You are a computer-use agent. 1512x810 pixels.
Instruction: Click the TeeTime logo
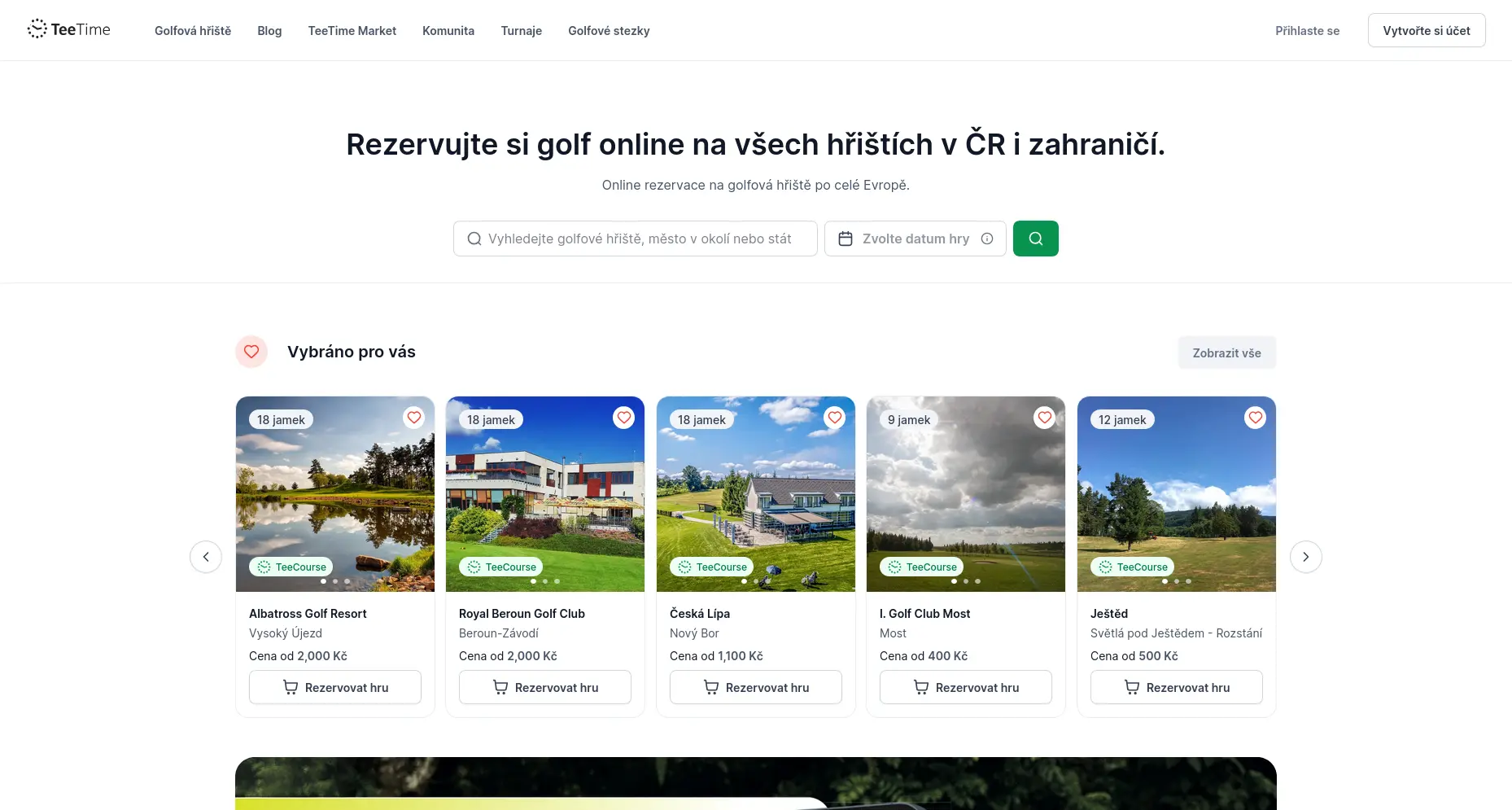point(69,28)
